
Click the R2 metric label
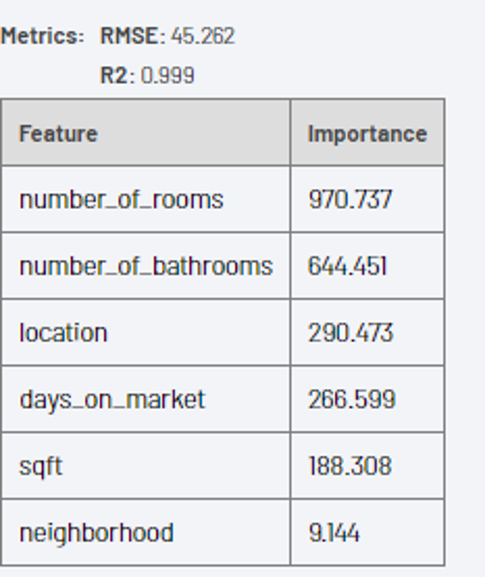click(x=117, y=75)
